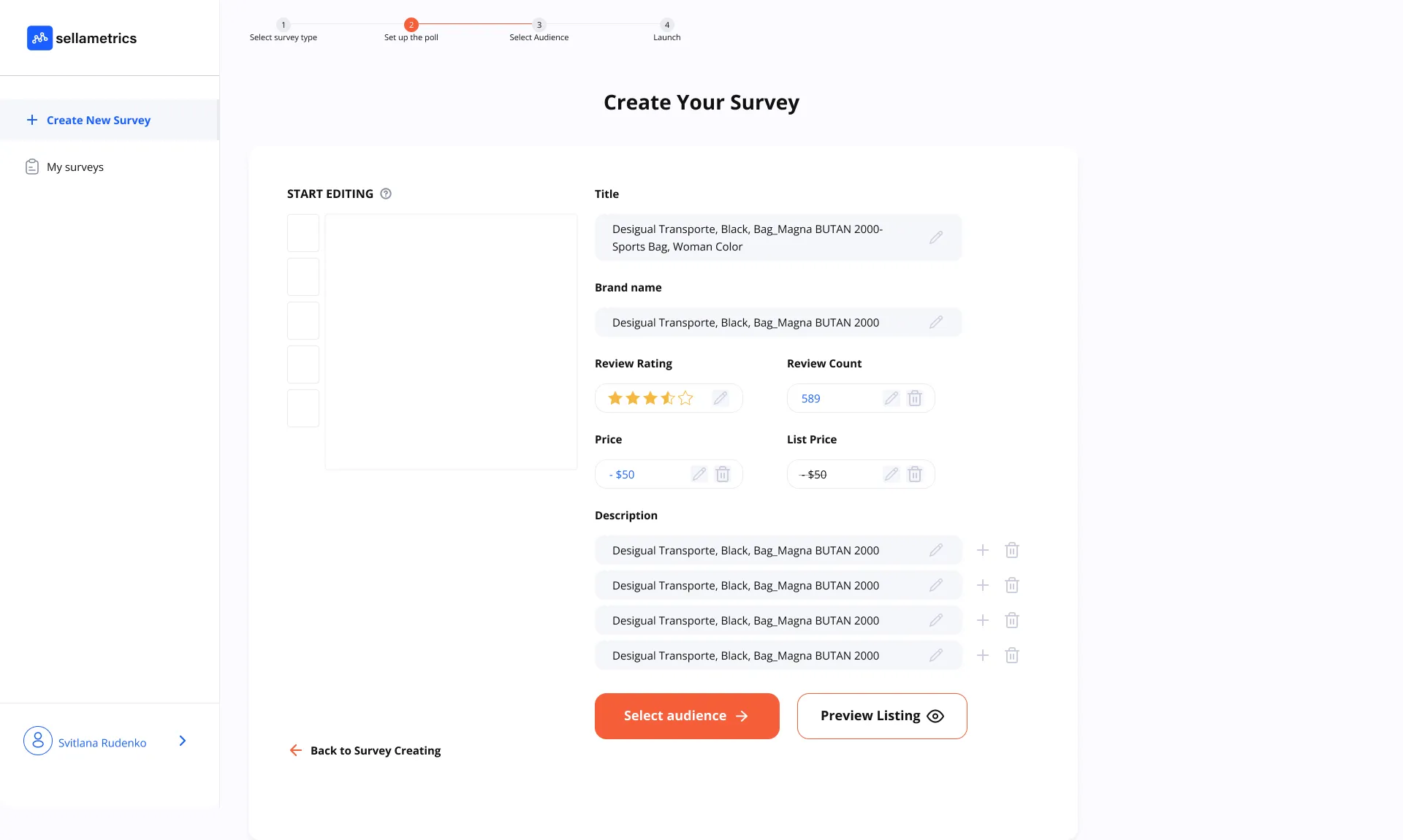
Task: Edit the Brand name with pencil icon
Action: pyautogui.click(x=936, y=322)
